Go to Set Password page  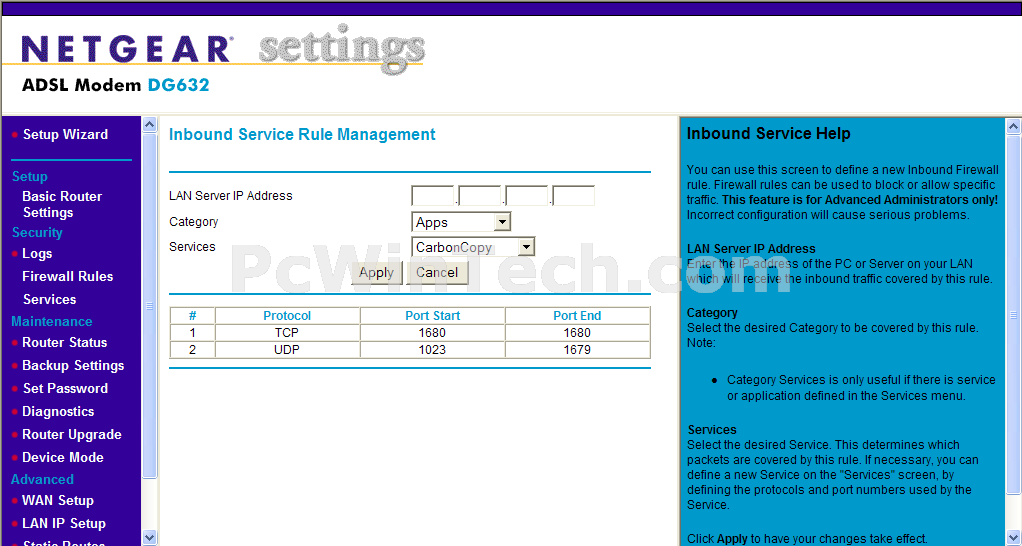coord(65,388)
